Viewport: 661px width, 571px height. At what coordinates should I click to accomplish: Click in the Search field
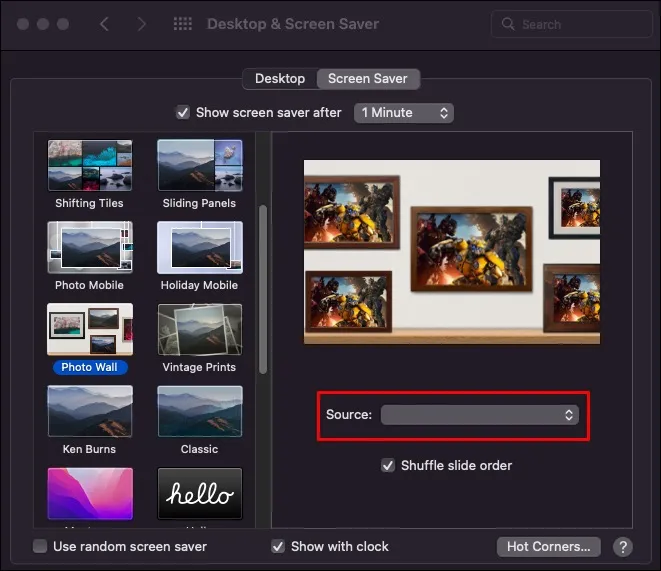click(572, 24)
